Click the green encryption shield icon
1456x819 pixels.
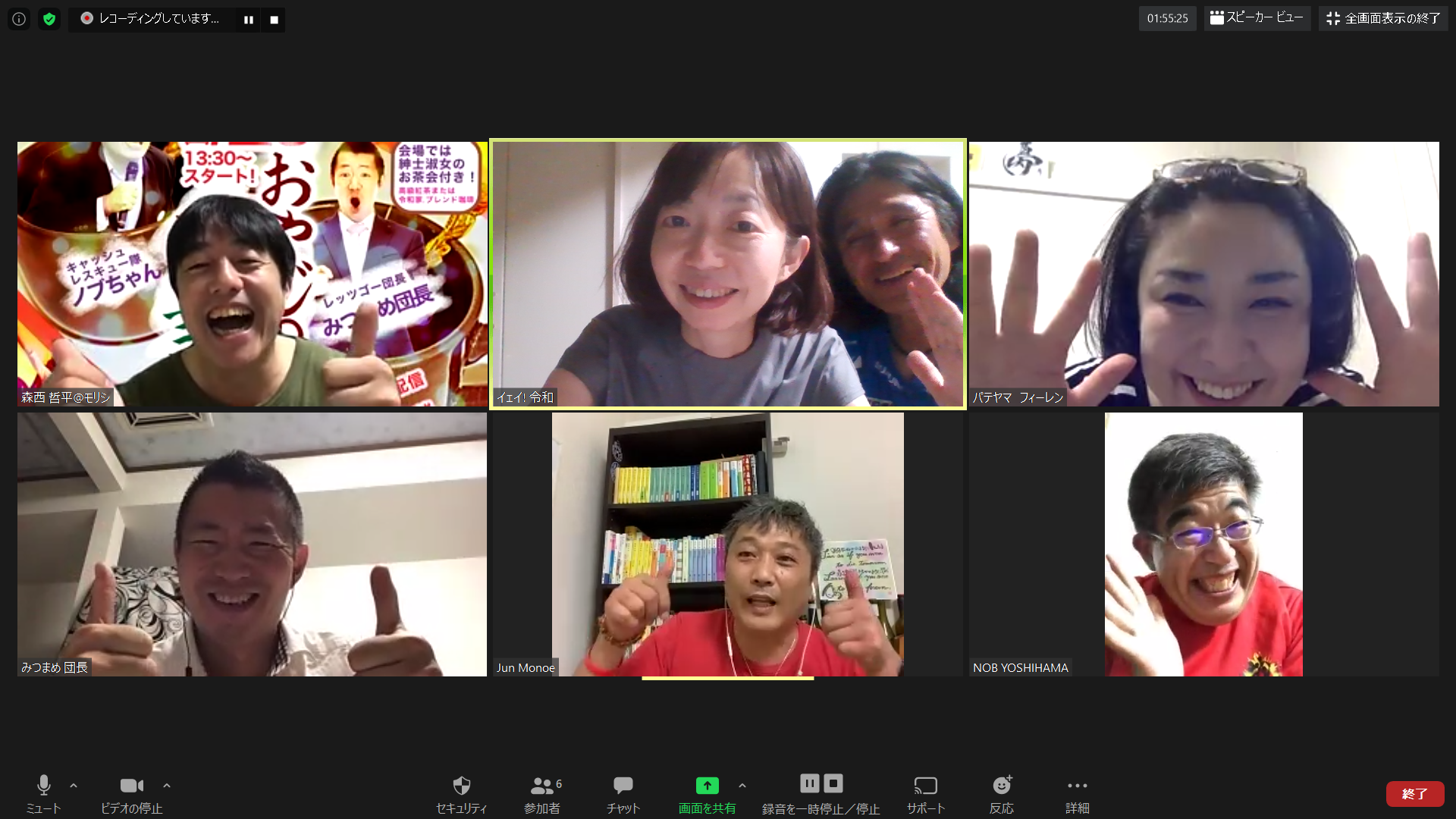pos(49,19)
